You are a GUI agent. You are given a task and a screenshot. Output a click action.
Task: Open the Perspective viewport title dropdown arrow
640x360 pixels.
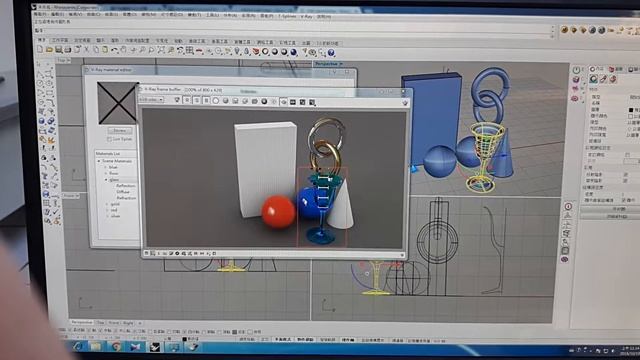tap(341, 64)
